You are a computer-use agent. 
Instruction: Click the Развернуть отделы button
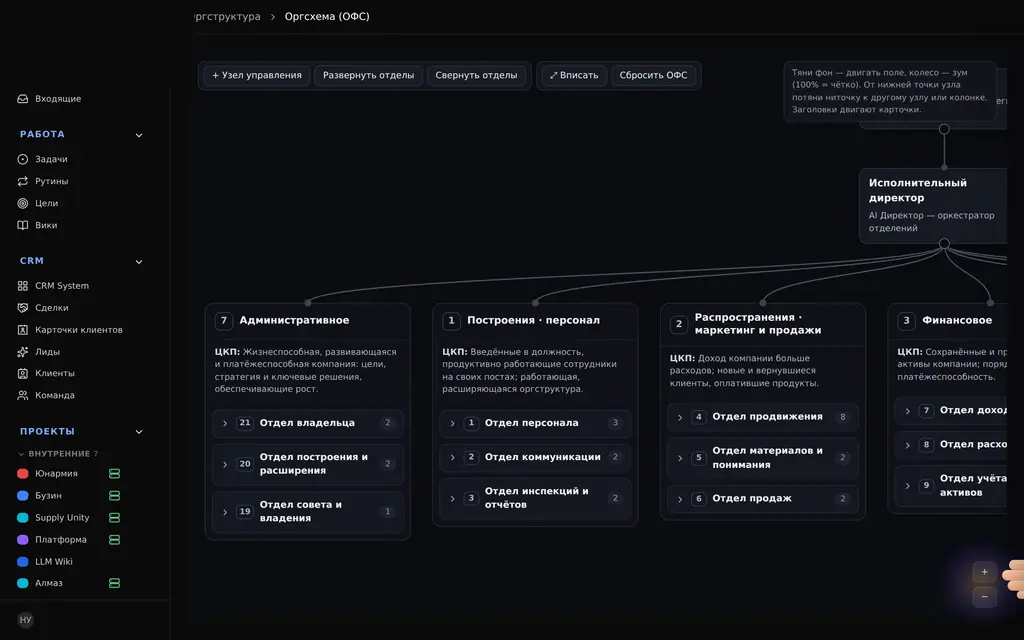(x=368, y=76)
